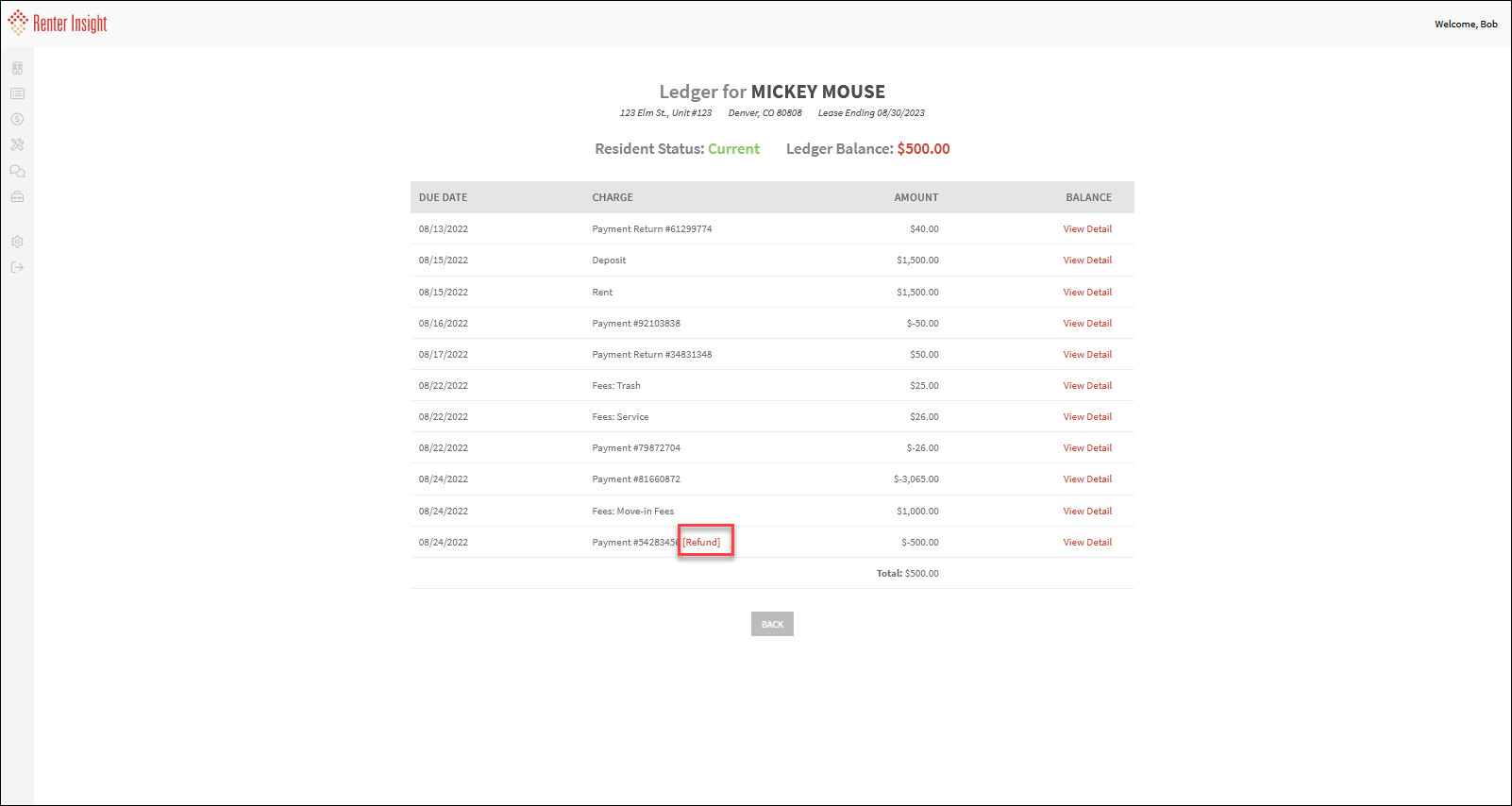
Task: Click the Current resident status text
Action: click(733, 148)
